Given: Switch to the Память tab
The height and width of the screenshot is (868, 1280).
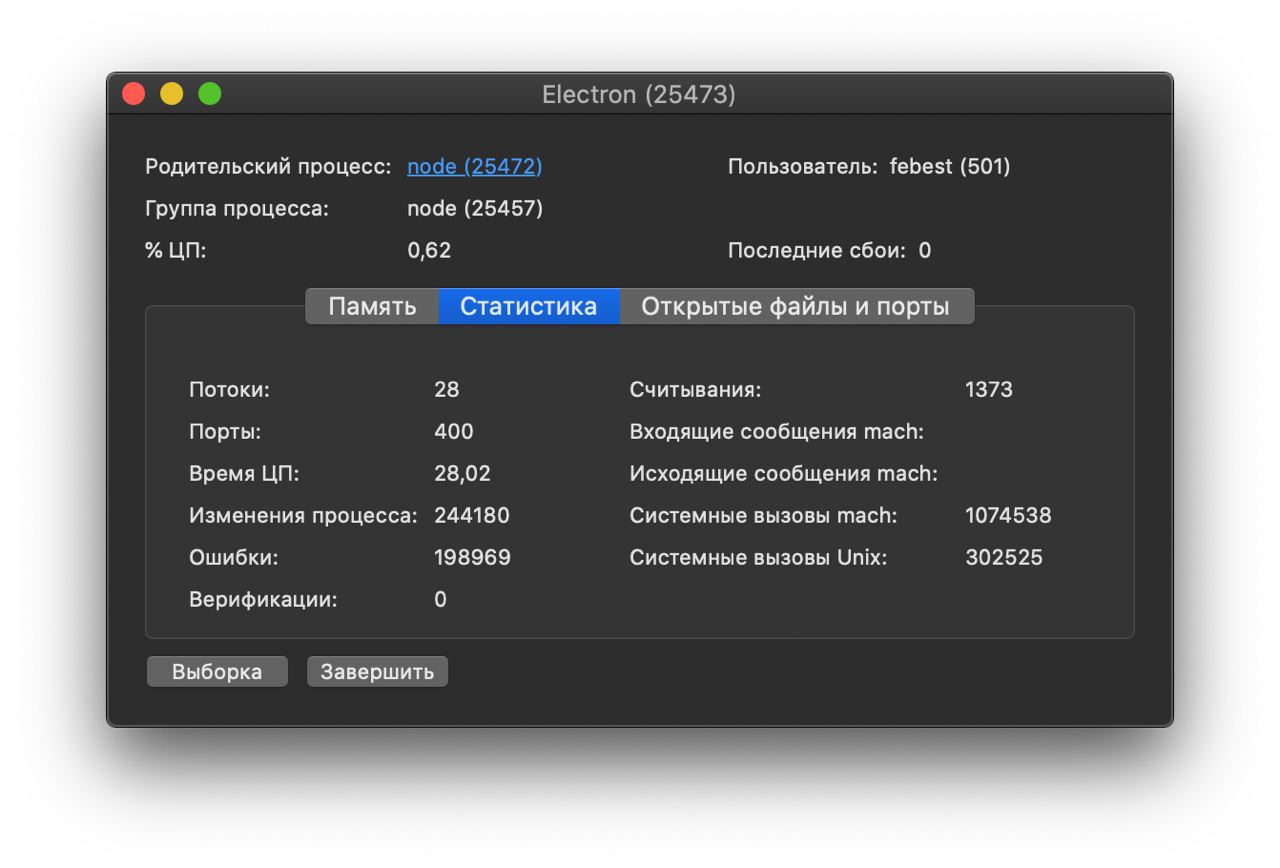Looking at the screenshot, I should click(372, 306).
